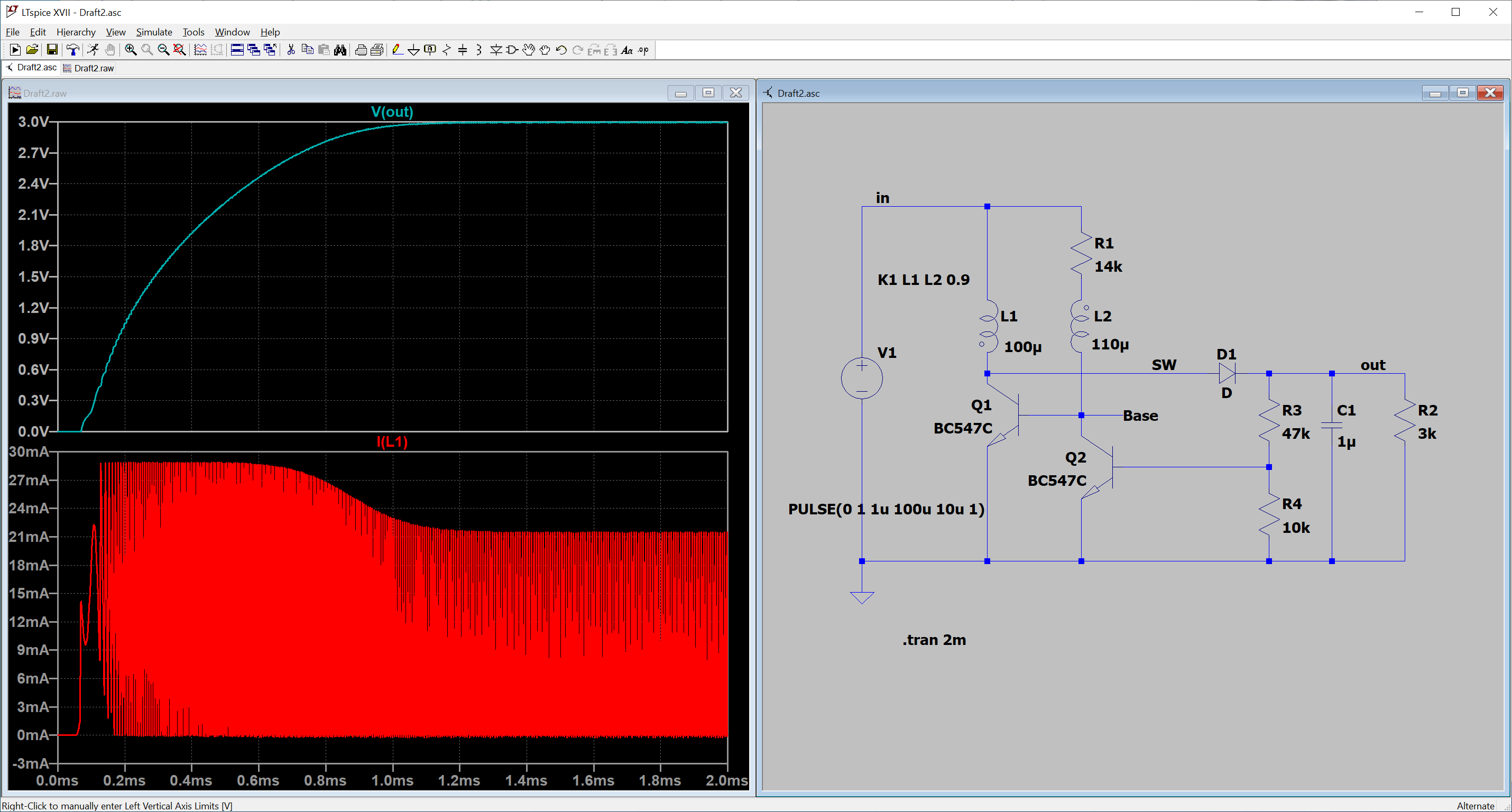Open the Simulate menu
The height and width of the screenshot is (812, 1512).
[x=154, y=32]
